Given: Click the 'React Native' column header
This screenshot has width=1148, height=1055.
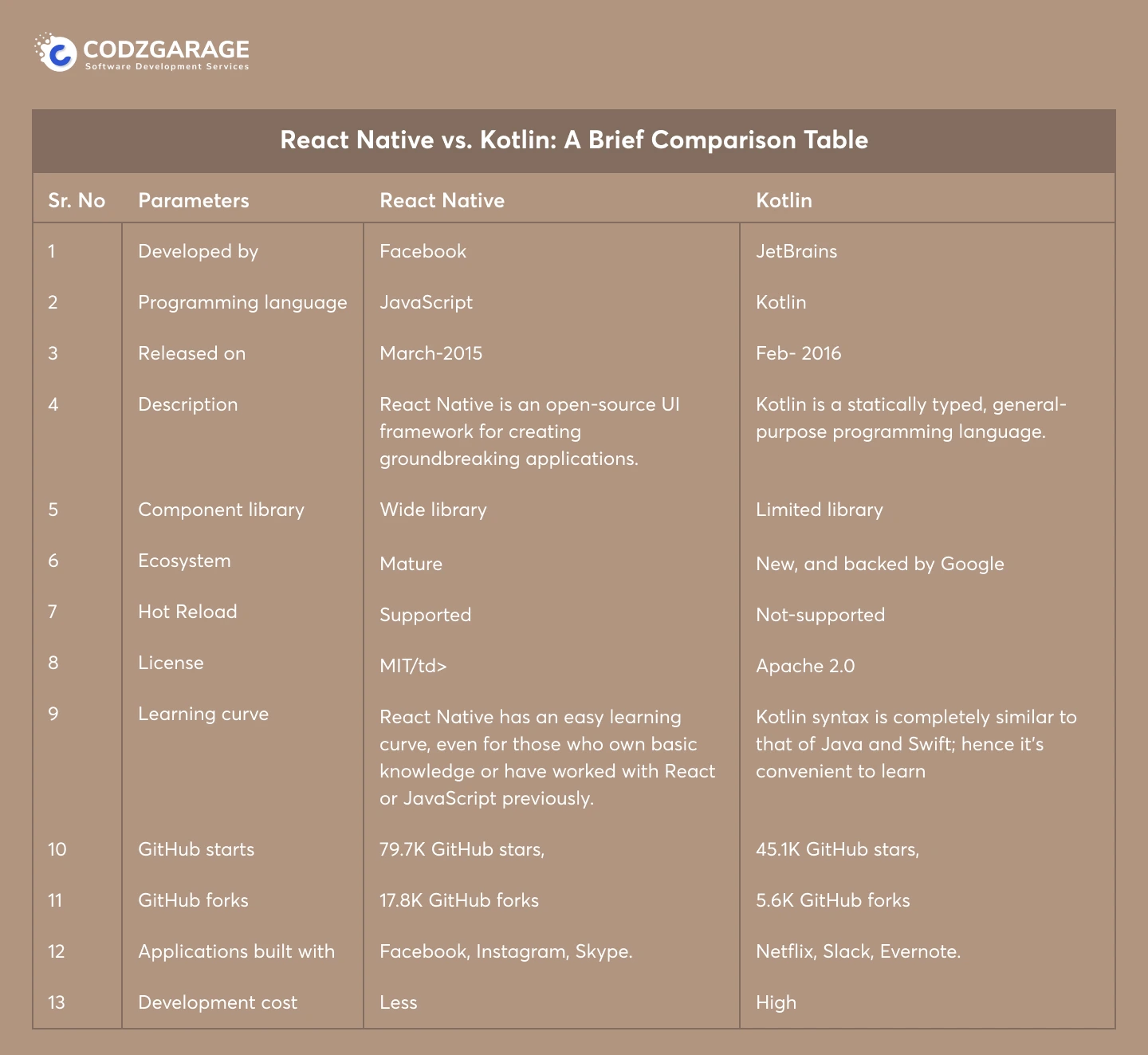Looking at the screenshot, I should click(x=442, y=200).
